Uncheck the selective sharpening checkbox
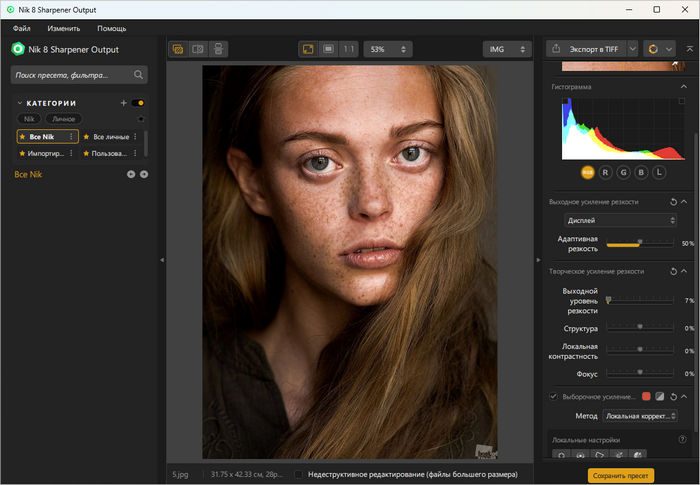The height and width of the screenshot is (485, 700). click(554, 397)
